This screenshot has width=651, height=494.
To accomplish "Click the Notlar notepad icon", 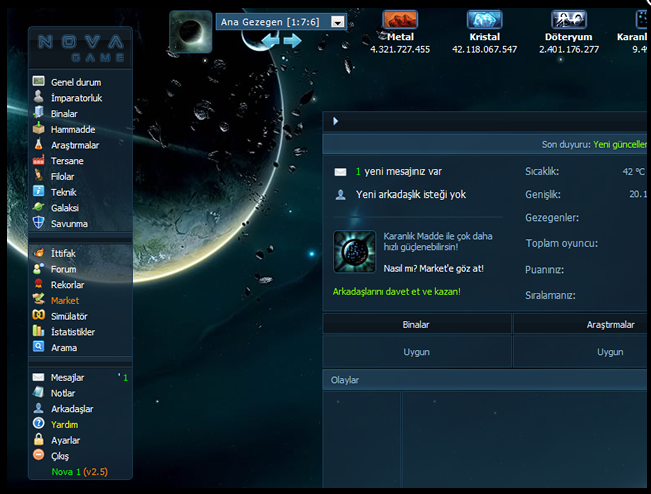I will coord(39,392).
